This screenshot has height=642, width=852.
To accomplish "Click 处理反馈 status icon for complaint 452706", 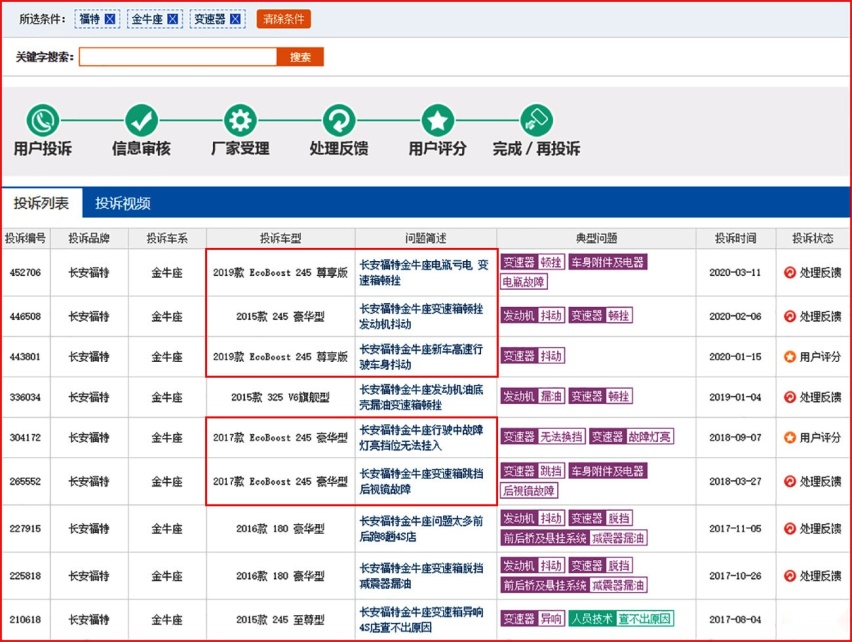I will [790, 273].
